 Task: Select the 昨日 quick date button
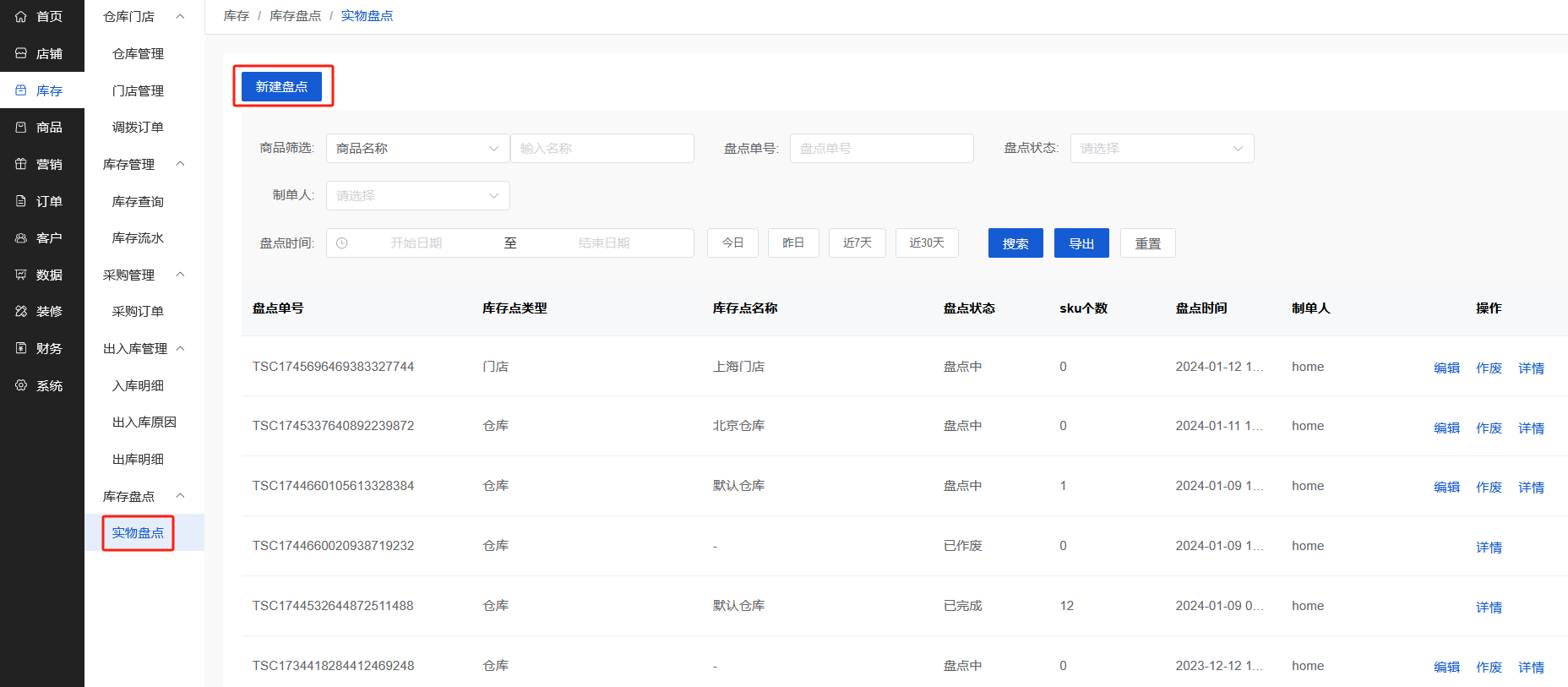793,243
